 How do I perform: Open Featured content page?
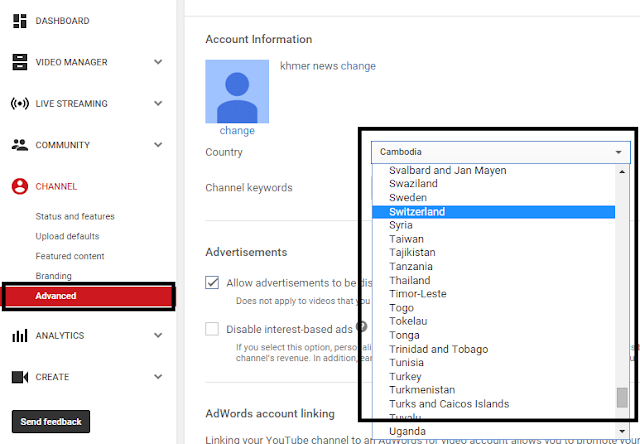(x=70, y=256)
